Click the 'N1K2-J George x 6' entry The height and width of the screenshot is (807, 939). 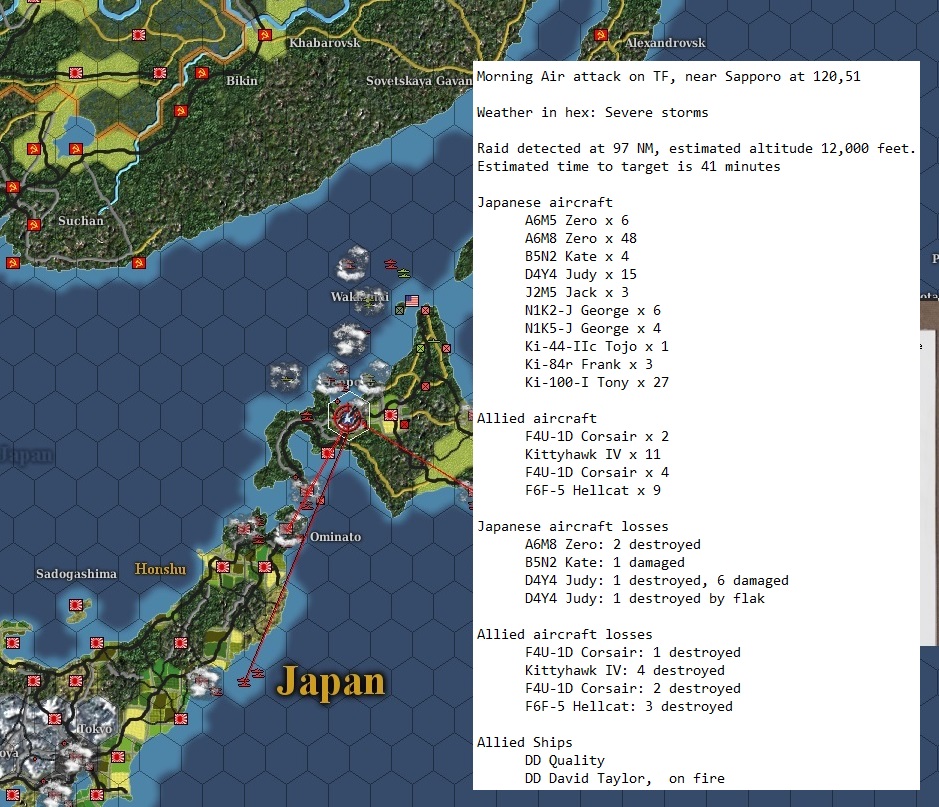[593, 310]
